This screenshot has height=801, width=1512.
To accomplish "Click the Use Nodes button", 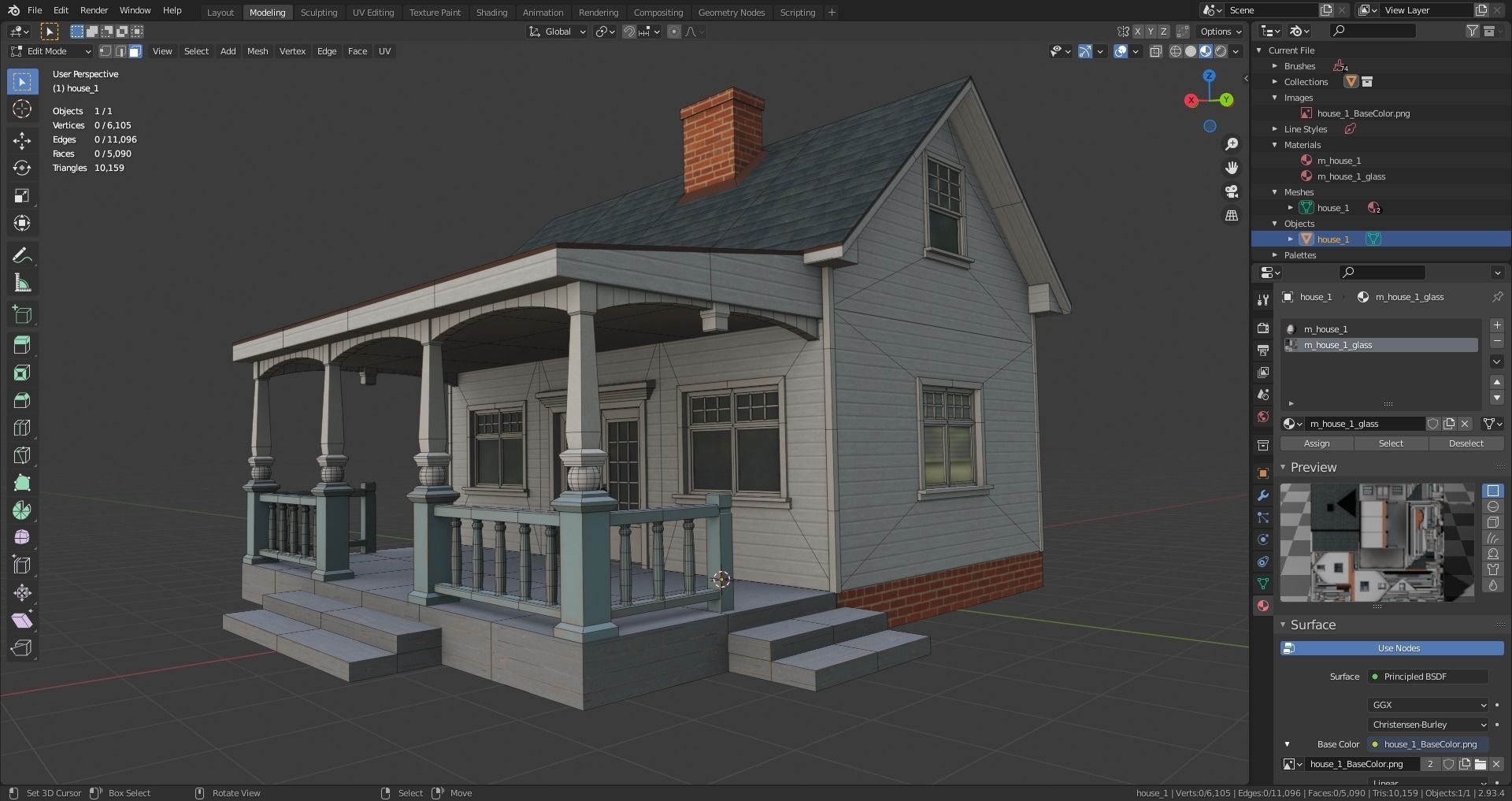I will point(1392,648).
